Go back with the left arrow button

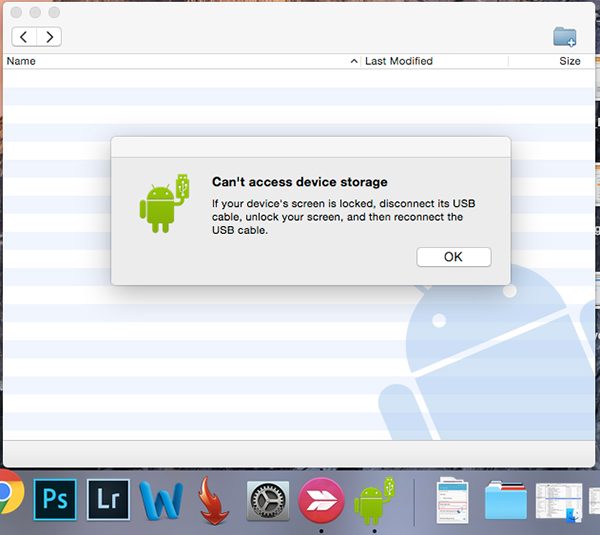tap(24, 37)
